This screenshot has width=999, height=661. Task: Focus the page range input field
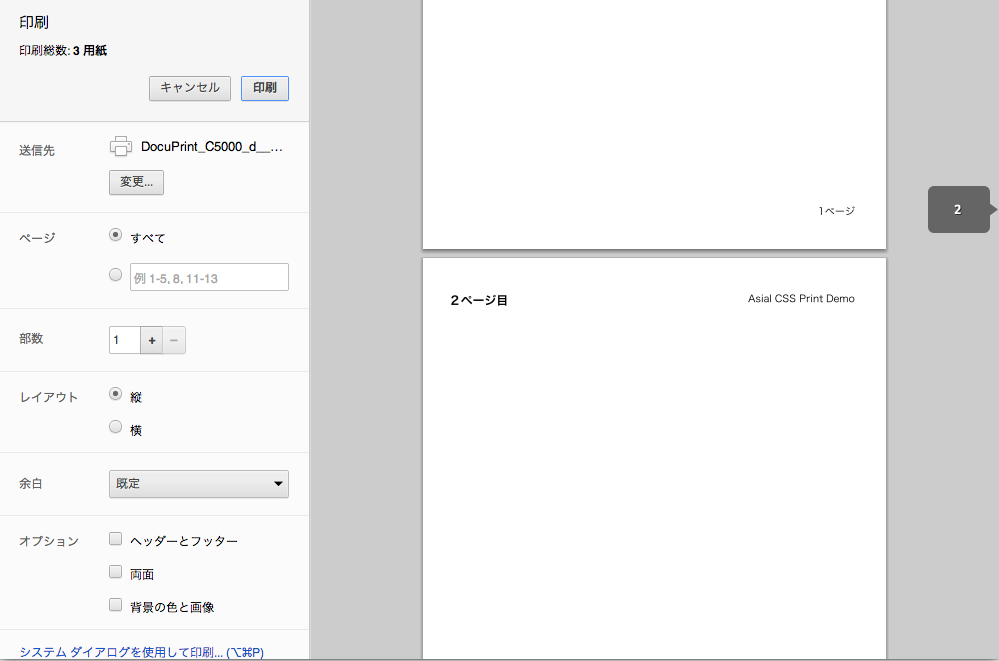coord(208,277)
